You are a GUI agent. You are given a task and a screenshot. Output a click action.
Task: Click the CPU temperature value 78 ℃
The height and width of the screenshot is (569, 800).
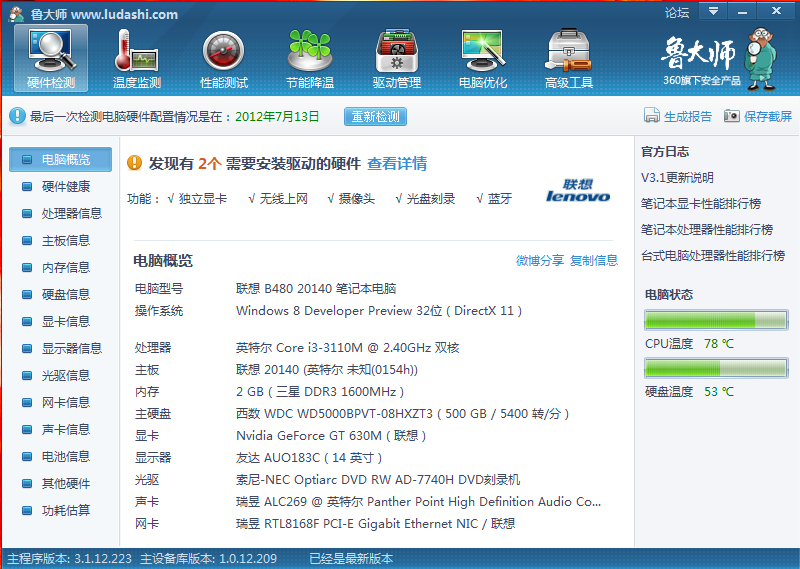click(x=719, y=344)
